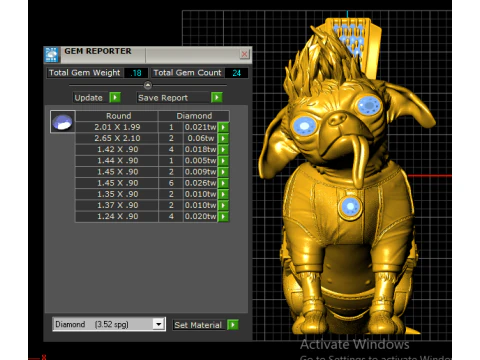Screen dimensions: 480x360
Task: Click the GEM REPORTER title bar
Action: (x=149, y=54)
